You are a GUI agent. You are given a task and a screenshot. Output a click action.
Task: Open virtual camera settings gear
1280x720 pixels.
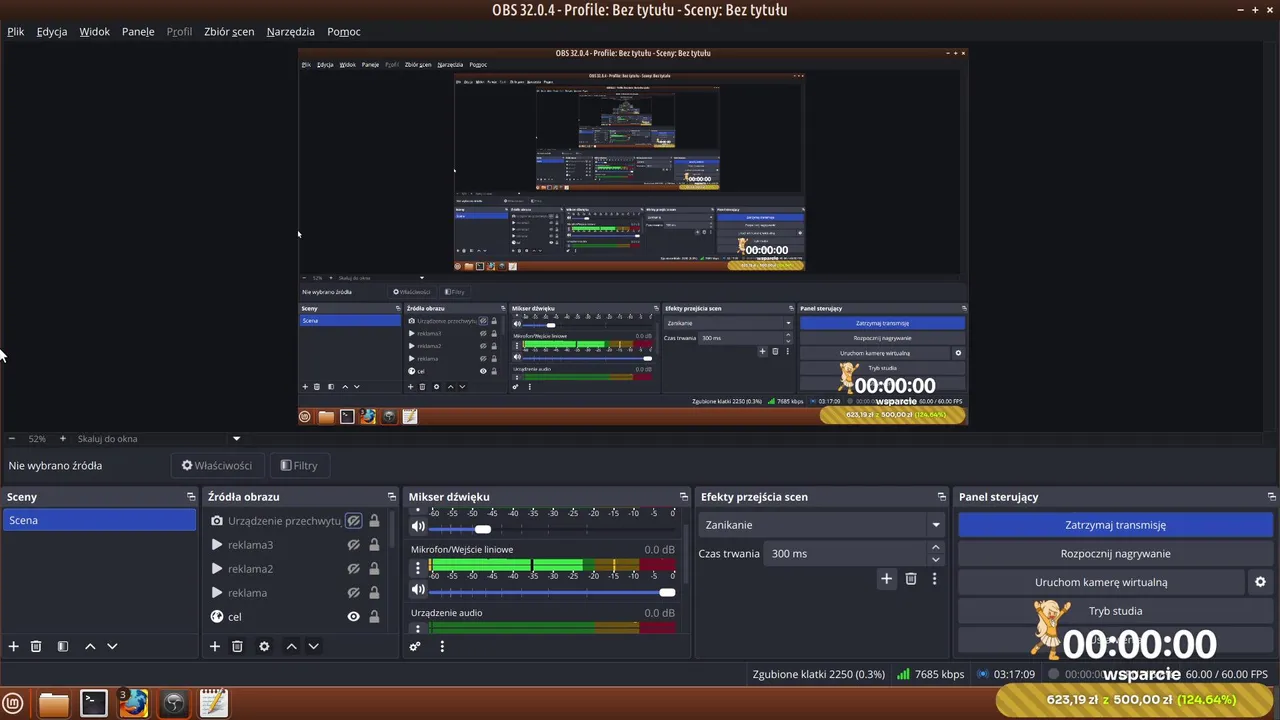tap(1260, 582)
